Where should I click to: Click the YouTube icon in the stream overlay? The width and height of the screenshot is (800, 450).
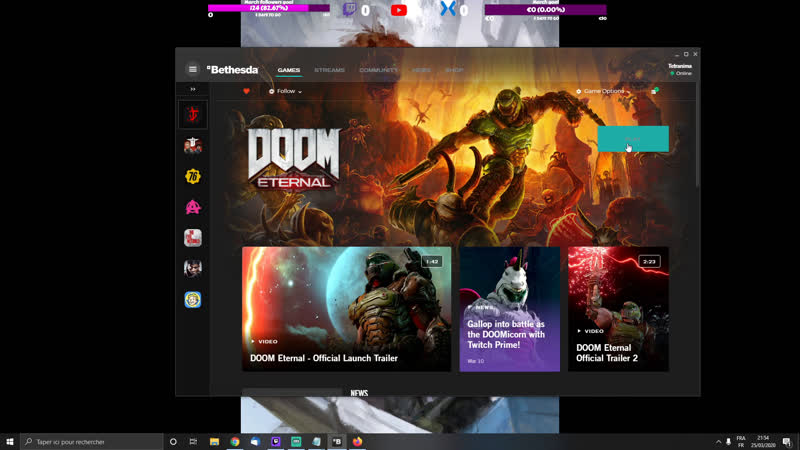399,10
